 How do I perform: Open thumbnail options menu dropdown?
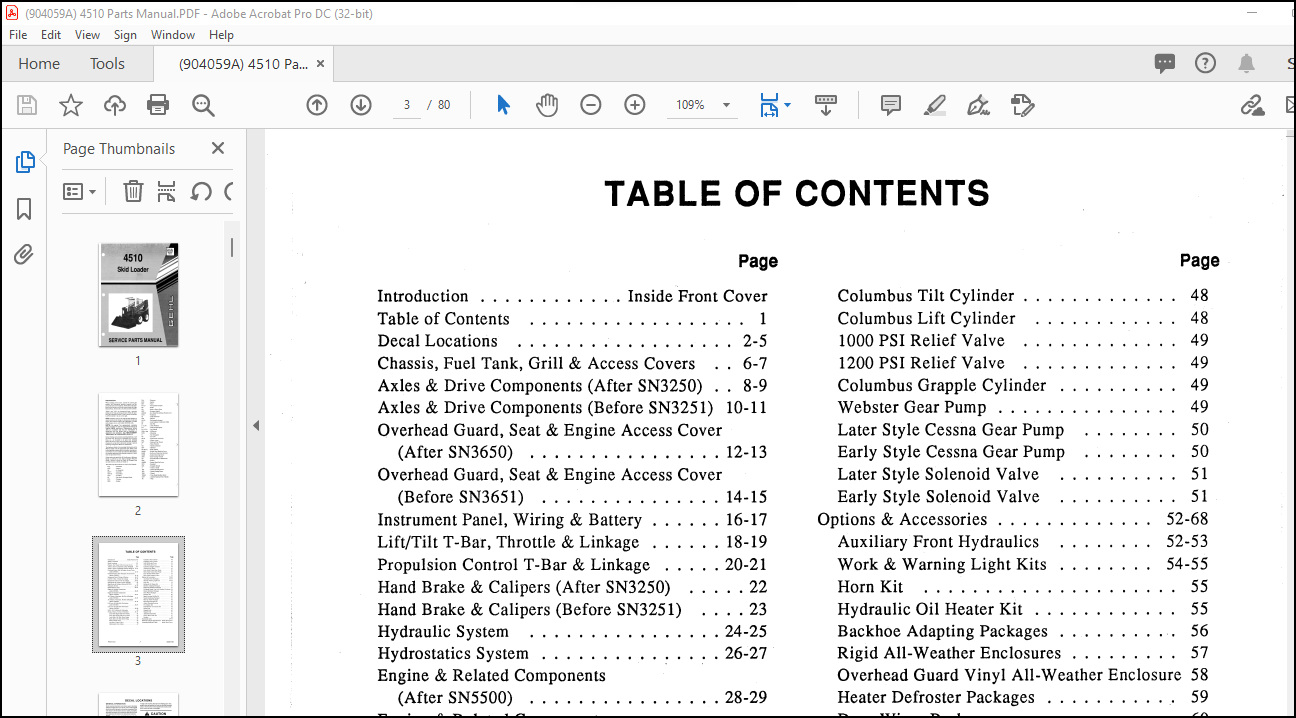[x=80, y=191]
